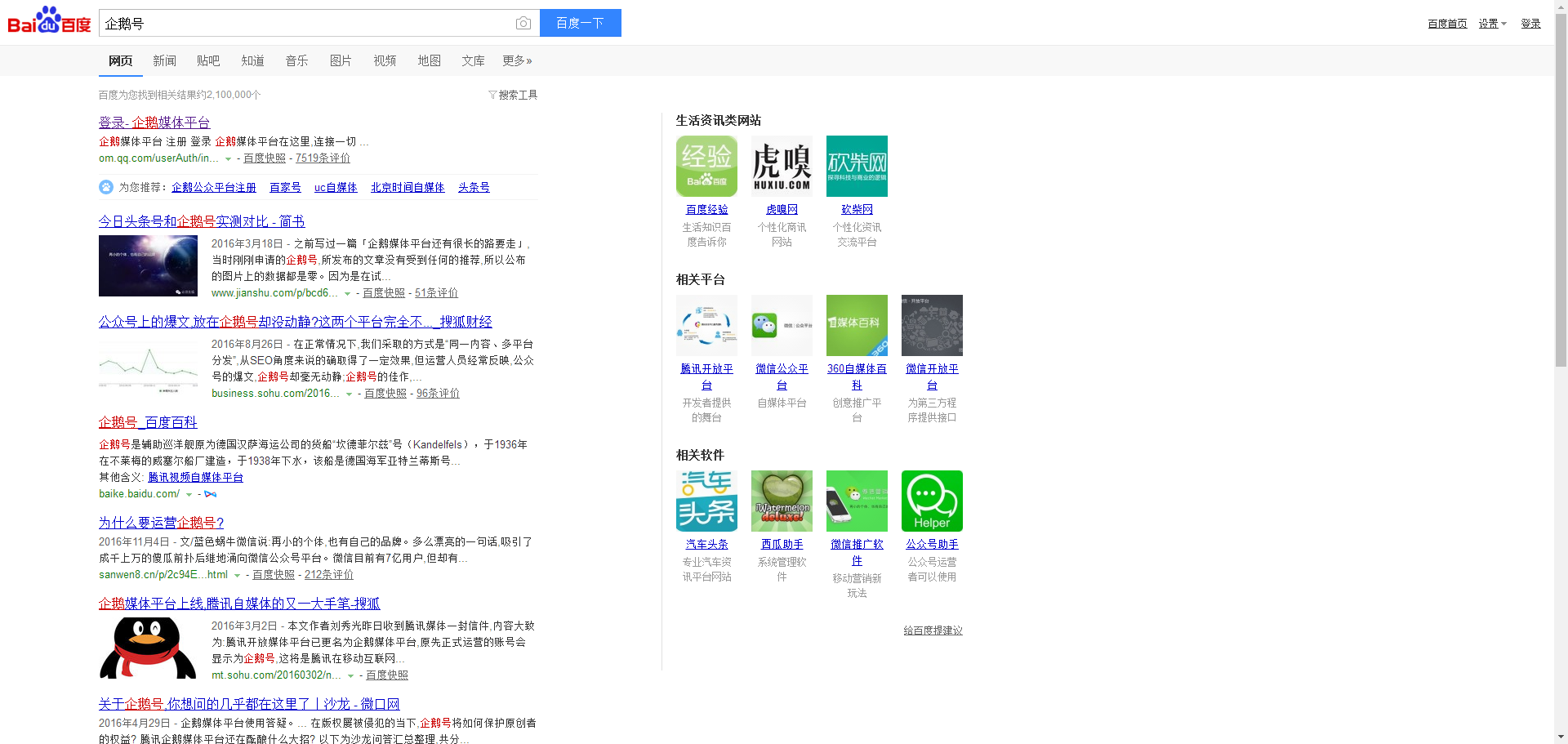Viewport: 1568px width, 744px height.
Task: Open the 搜索工具 filter
Action: tap(512, 94)
